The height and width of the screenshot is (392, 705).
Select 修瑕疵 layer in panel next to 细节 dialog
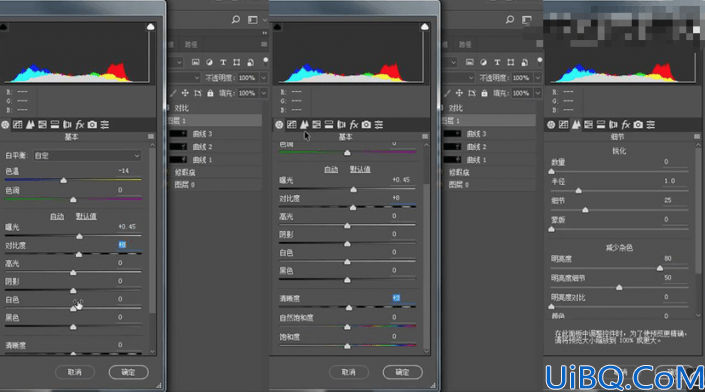[x=489, y=172]
